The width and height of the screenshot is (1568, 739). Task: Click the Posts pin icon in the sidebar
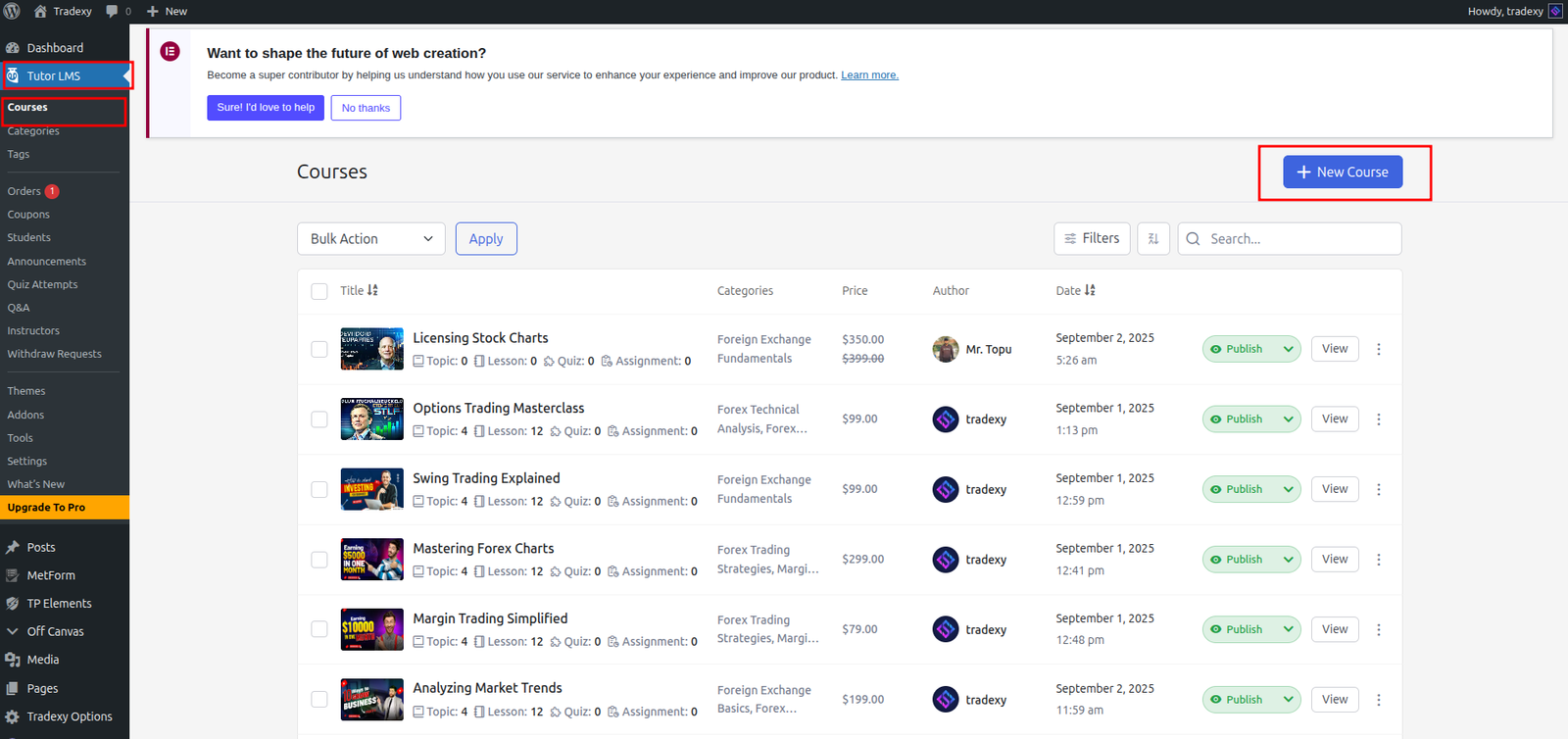coord(13,547)
